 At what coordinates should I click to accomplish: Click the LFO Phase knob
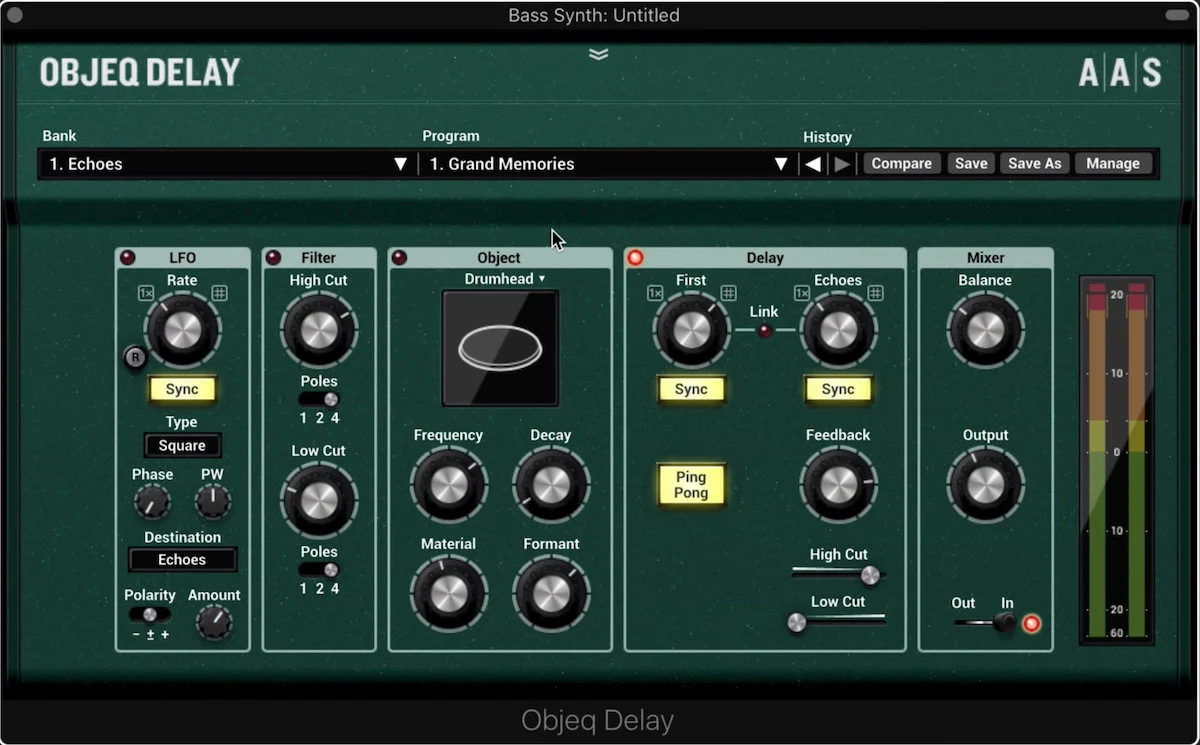coord(152,502)
